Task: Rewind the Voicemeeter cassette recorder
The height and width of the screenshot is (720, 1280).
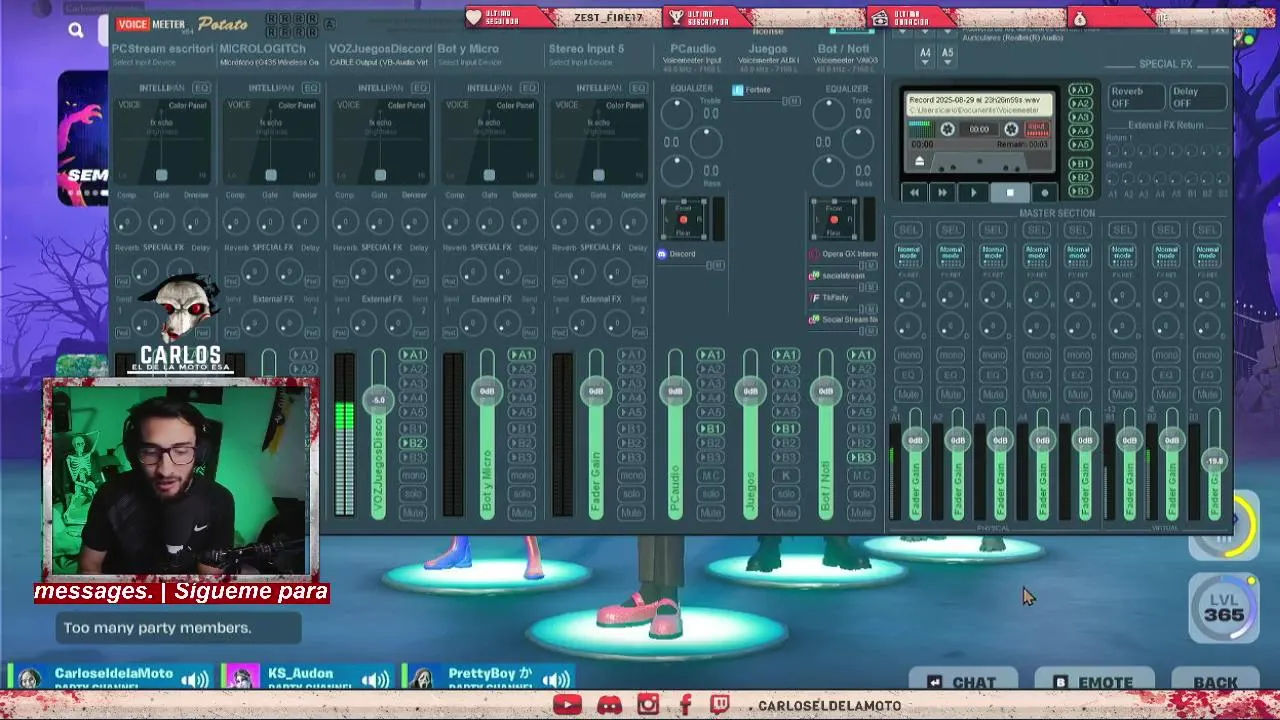Action: tap(914, 193)
